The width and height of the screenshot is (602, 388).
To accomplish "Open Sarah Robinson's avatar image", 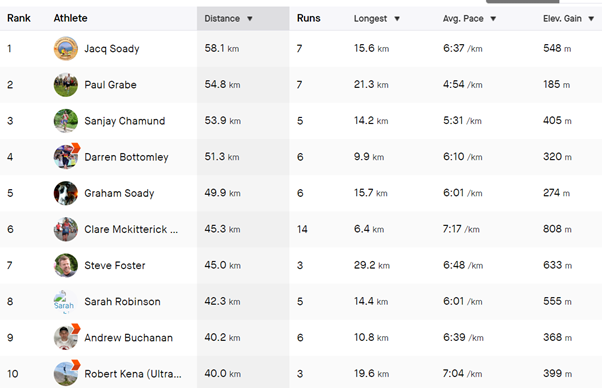I will pyautogui.click(x=66, y=301).
